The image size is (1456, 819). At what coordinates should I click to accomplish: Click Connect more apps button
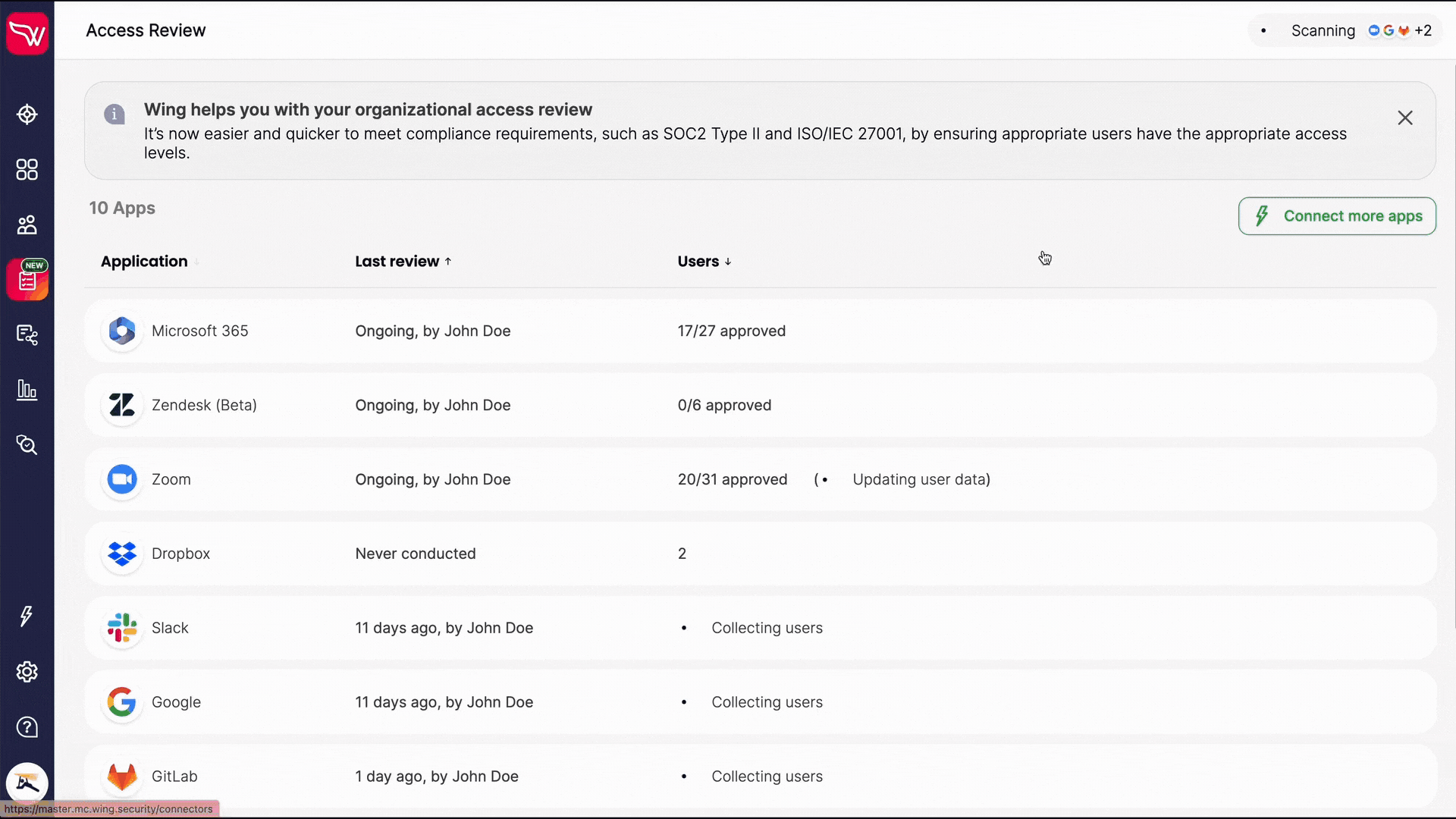[x=1337, y=216]
